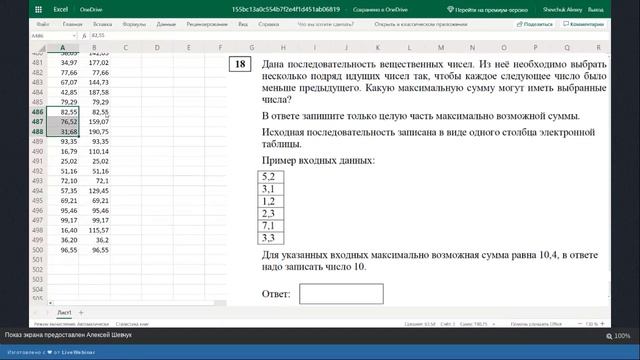Click cell B488 with value 190,75
This screenshot has width=640, height=360.
pyautogui.click(x=94, y=131)
